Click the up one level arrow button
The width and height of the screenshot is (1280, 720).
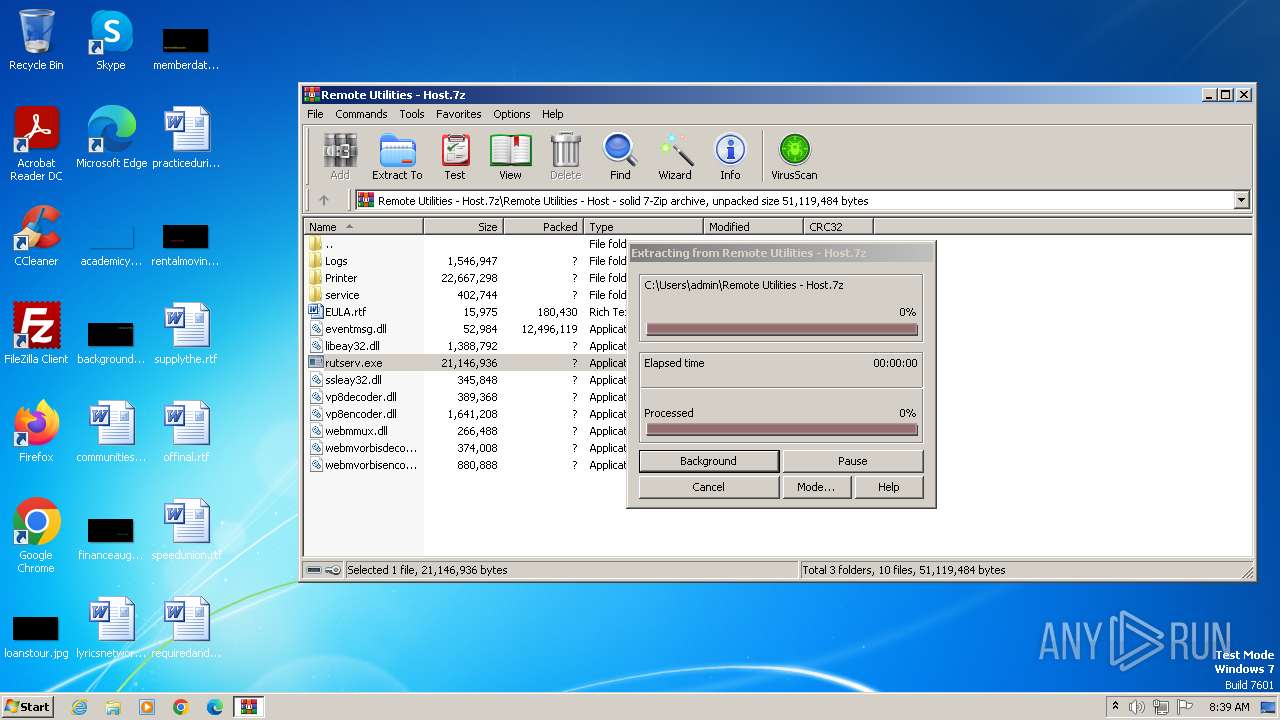[x=324, y=200]
